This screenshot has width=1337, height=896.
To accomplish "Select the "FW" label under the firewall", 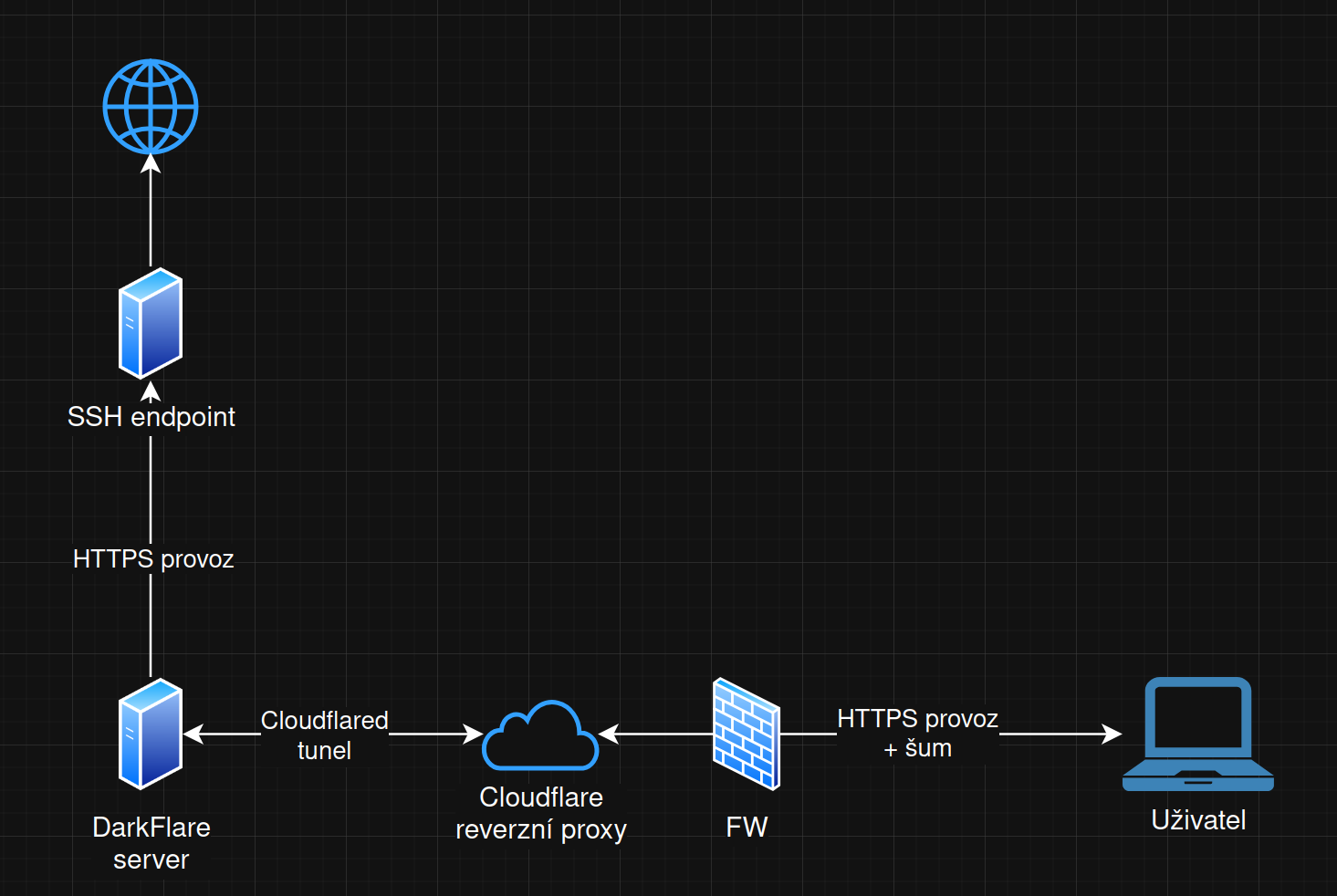I will [747, 827].
